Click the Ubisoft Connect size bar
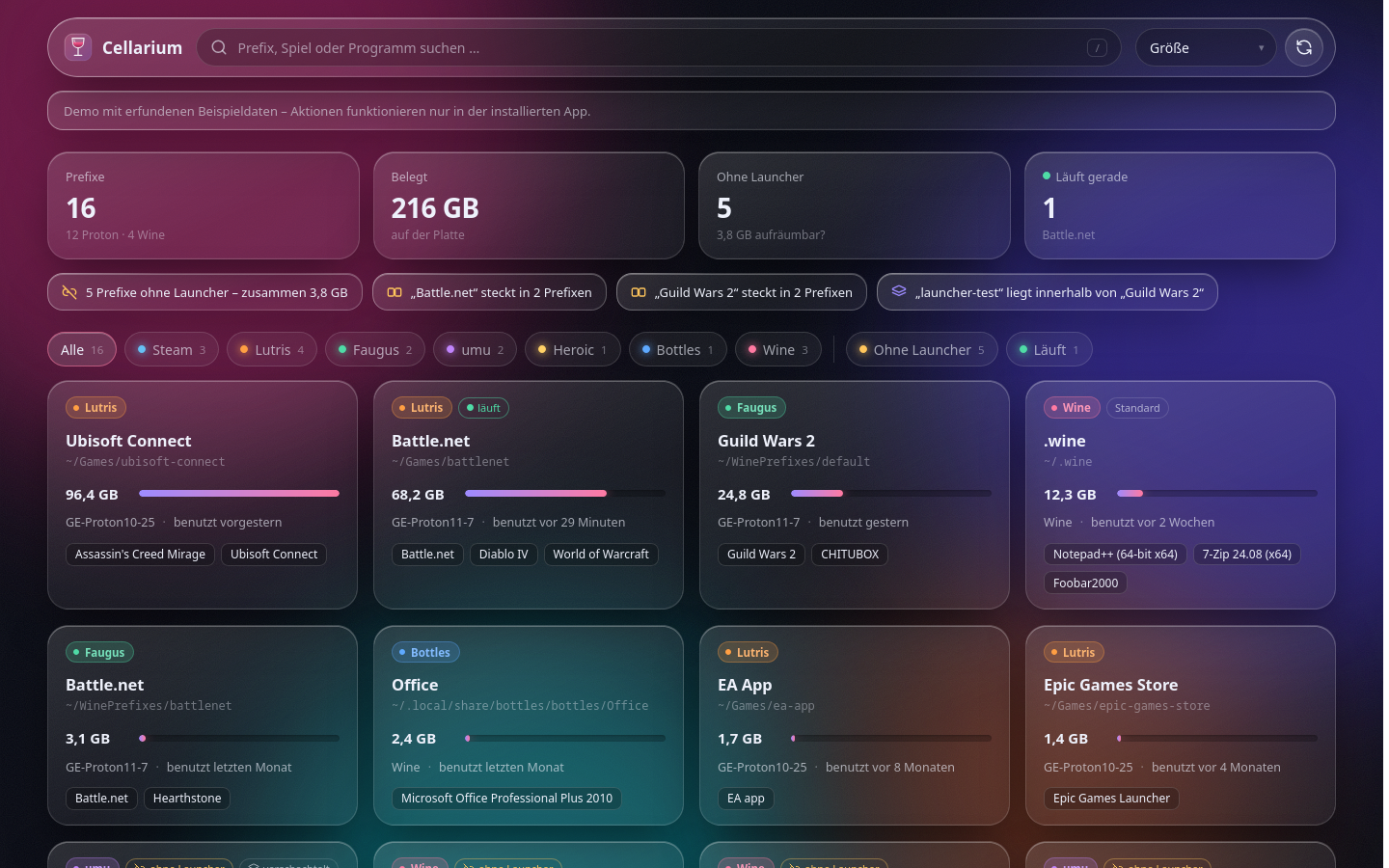 (239, 493)
